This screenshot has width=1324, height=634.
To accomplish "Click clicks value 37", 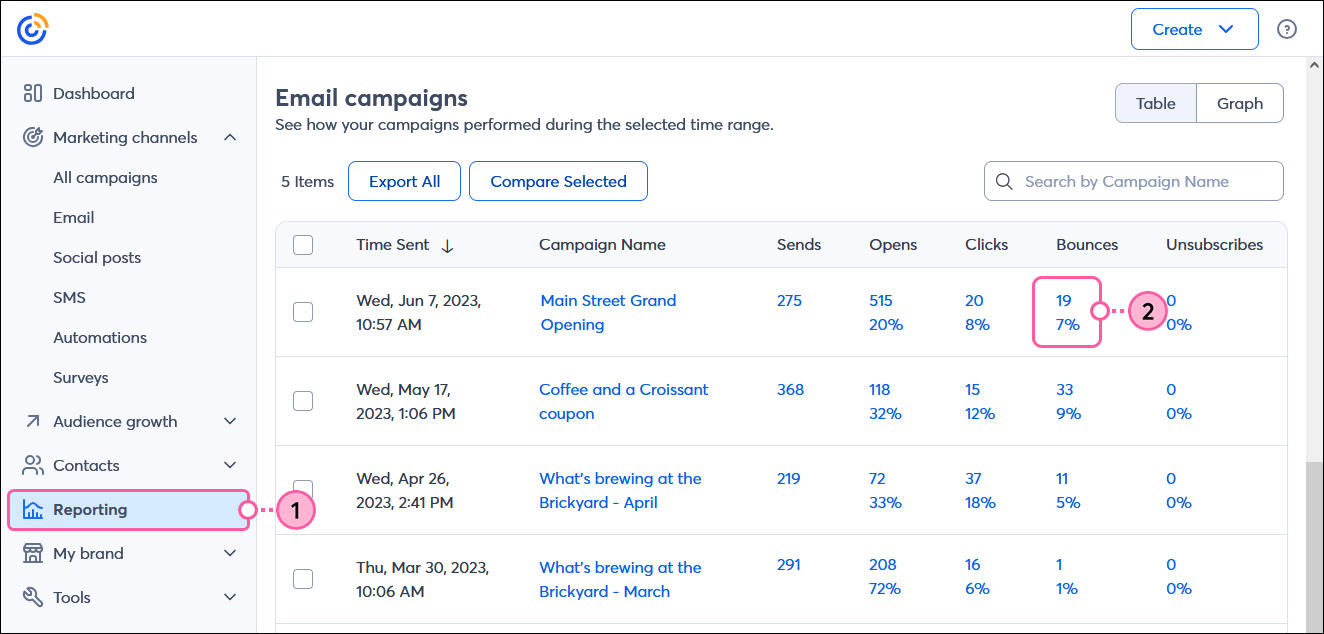I will pos(973,478).
